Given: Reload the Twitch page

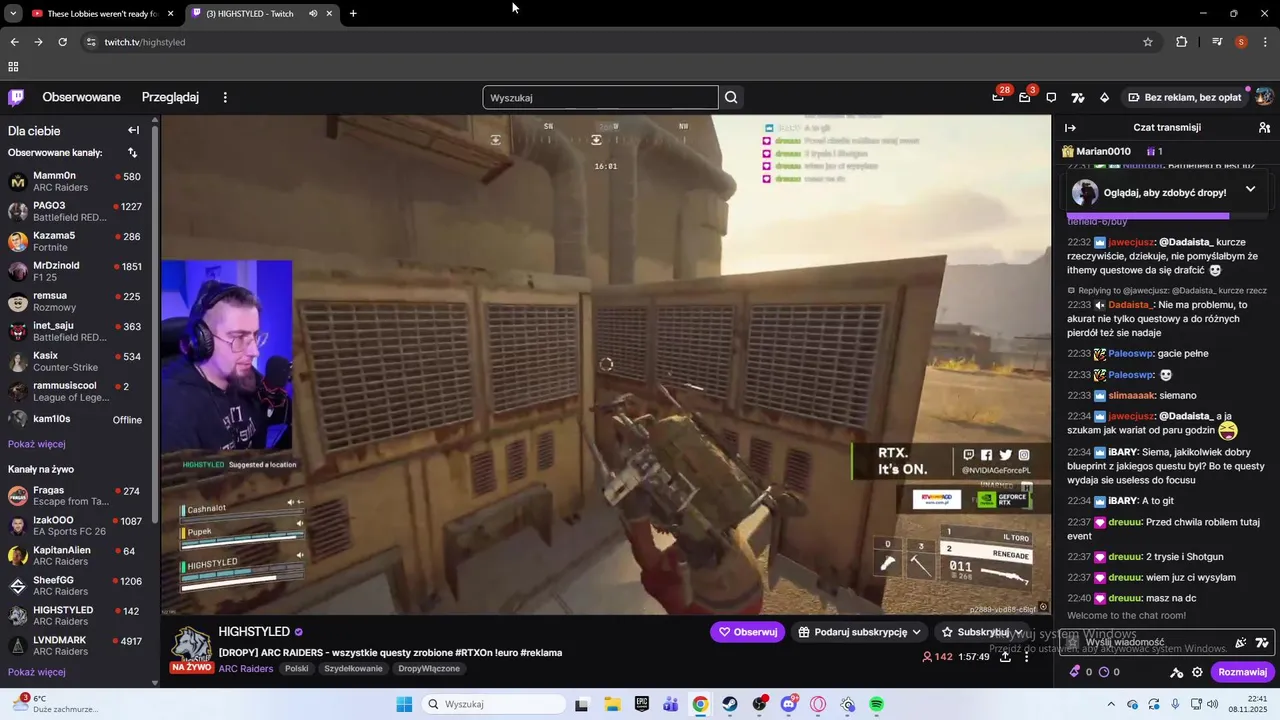Looking at the screenshot, I should coord(62,42).
